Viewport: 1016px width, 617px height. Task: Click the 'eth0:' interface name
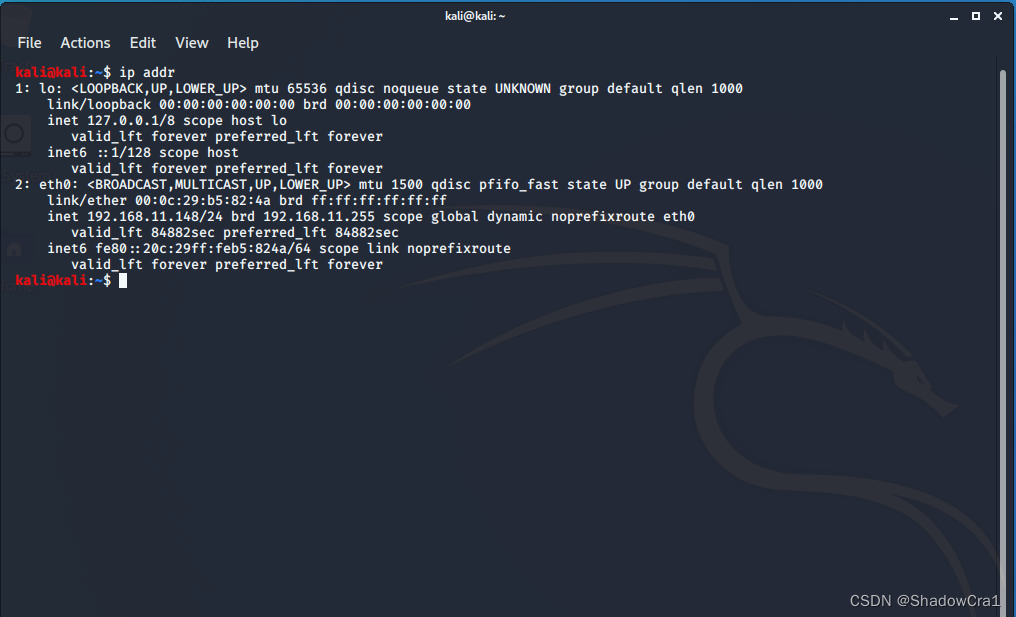(x=59, y=184)
